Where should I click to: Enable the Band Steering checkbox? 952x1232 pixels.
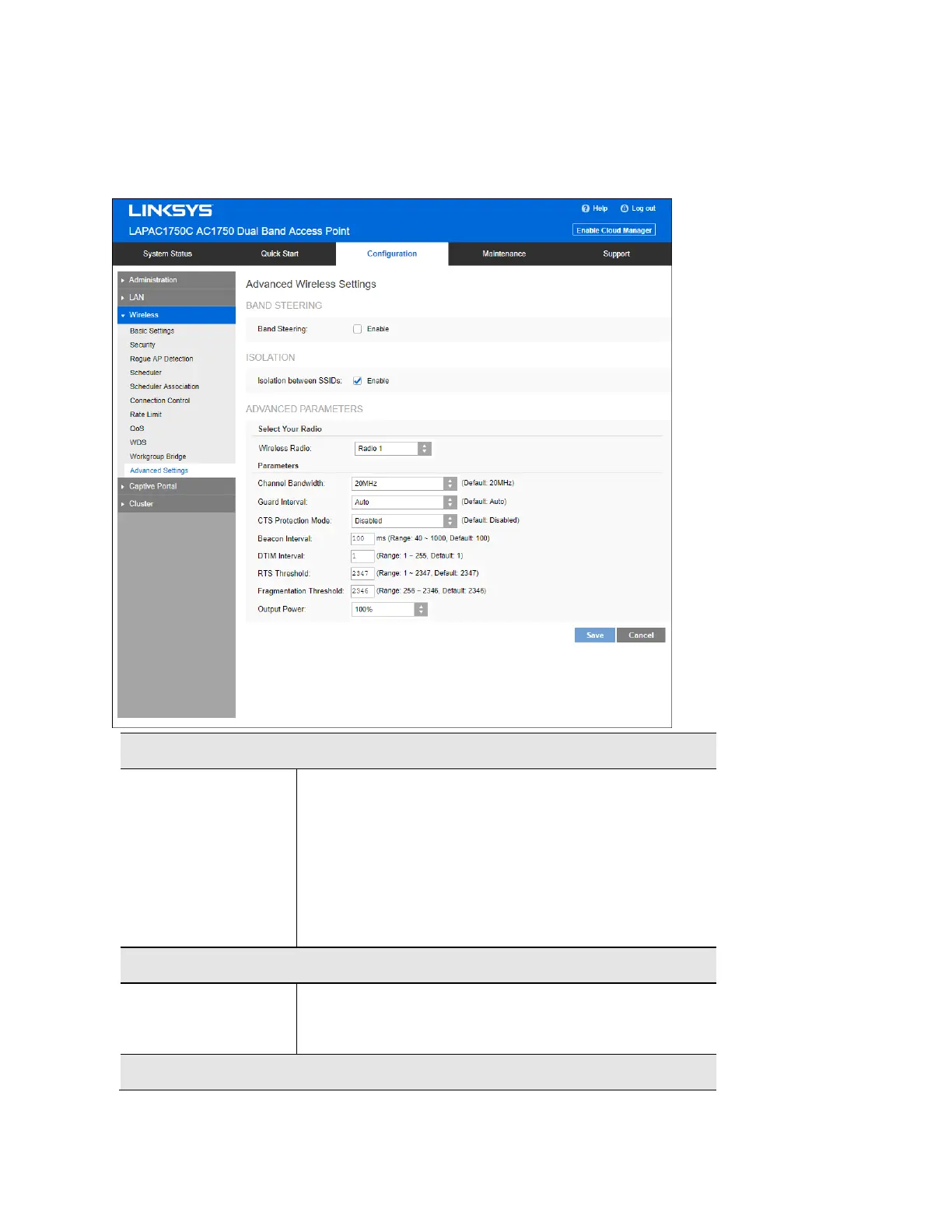(358, 329)
